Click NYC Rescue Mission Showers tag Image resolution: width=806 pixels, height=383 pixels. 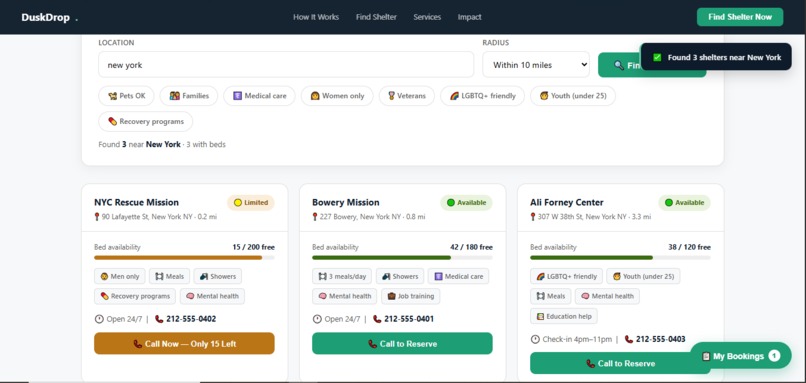[217, 276]
